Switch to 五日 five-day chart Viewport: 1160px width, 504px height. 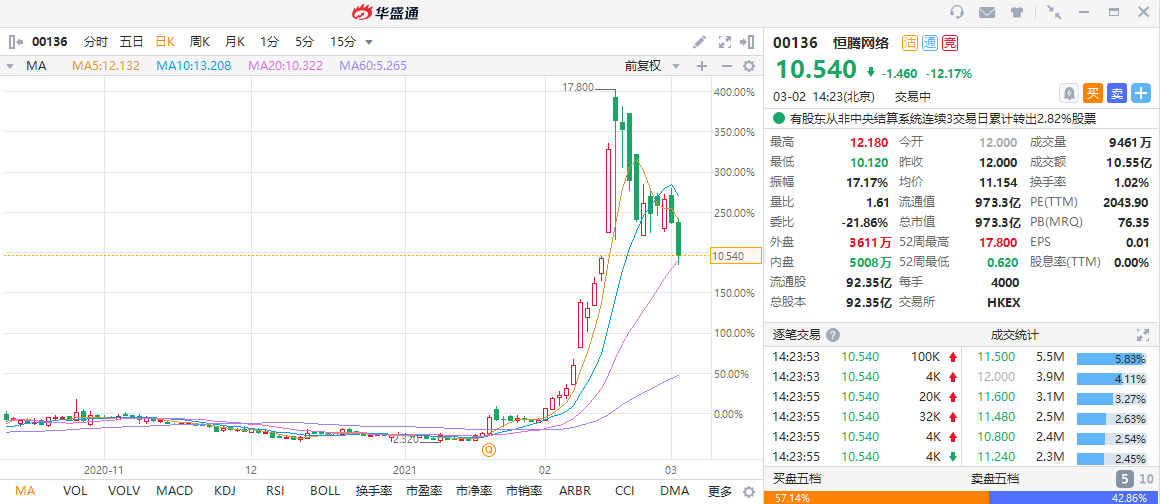click(x=132, y=41)
